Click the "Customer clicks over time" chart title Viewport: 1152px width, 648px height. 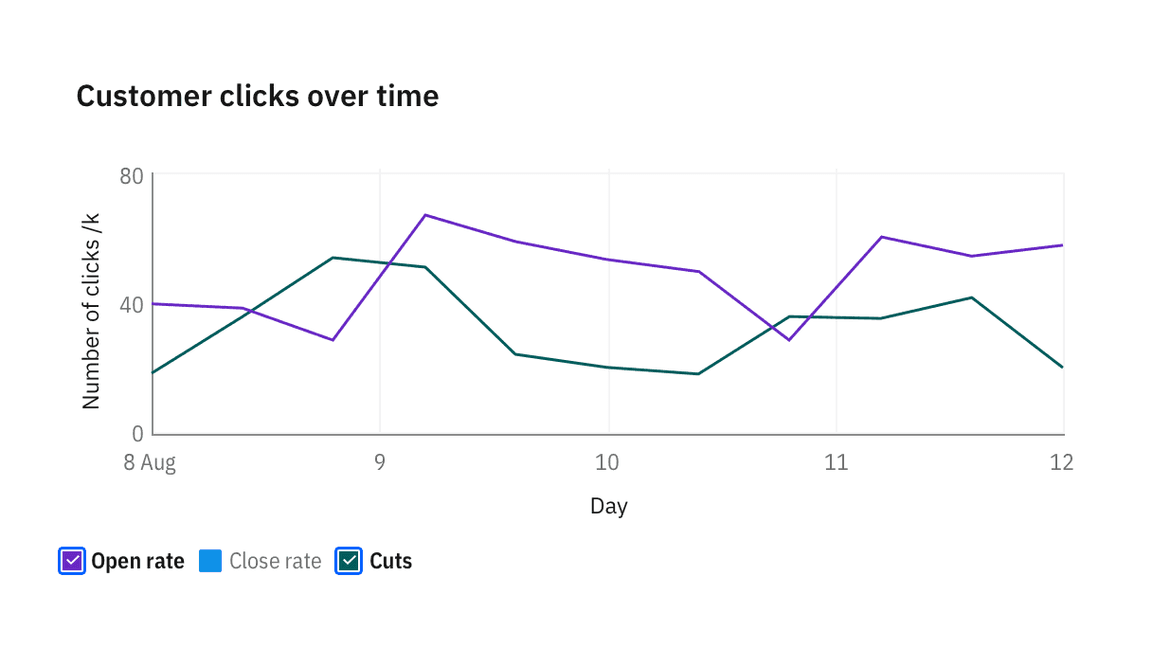(x=257, y=96)
